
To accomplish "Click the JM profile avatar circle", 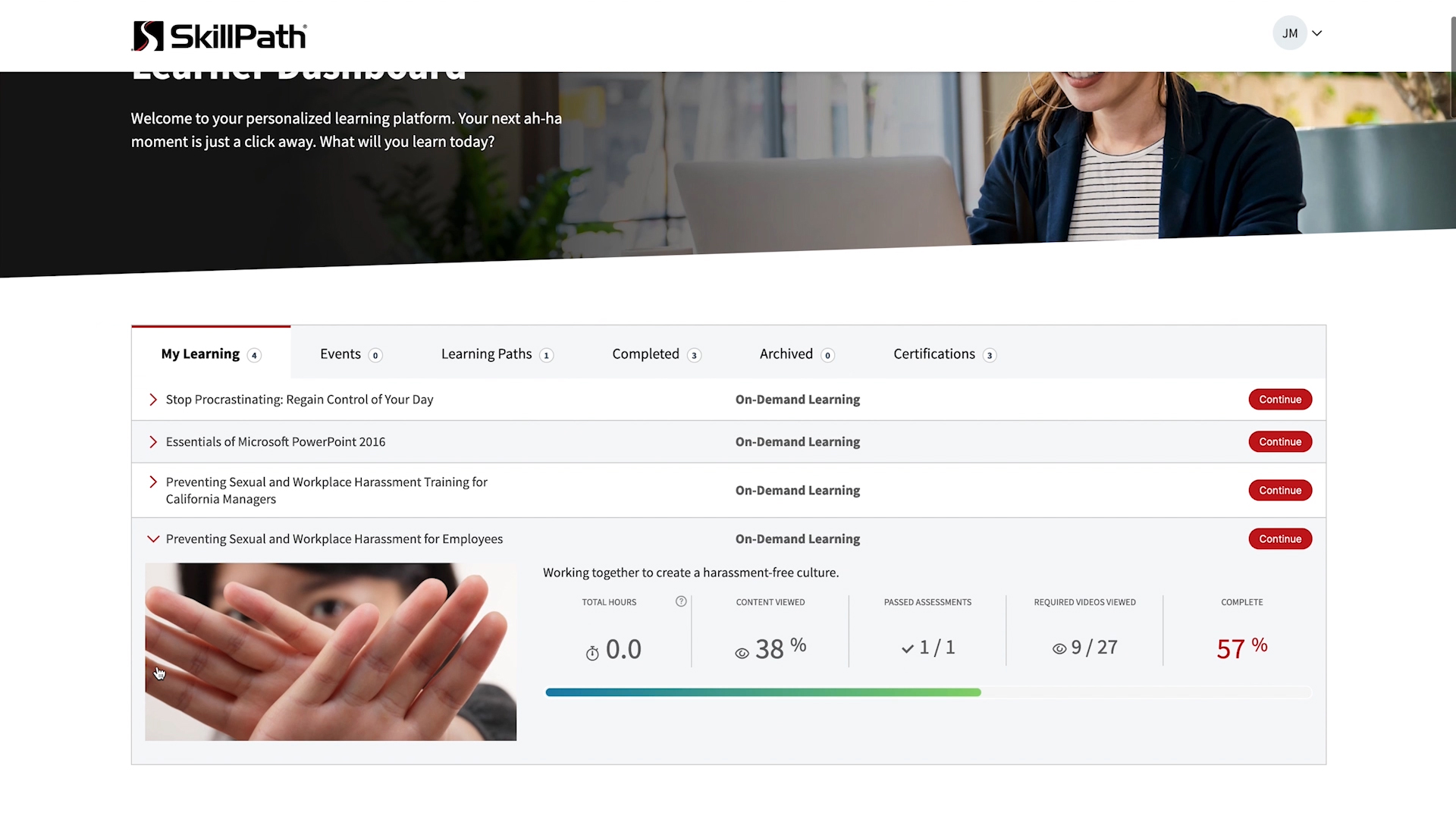I will pyautogui.click(x=1289, y=33).
